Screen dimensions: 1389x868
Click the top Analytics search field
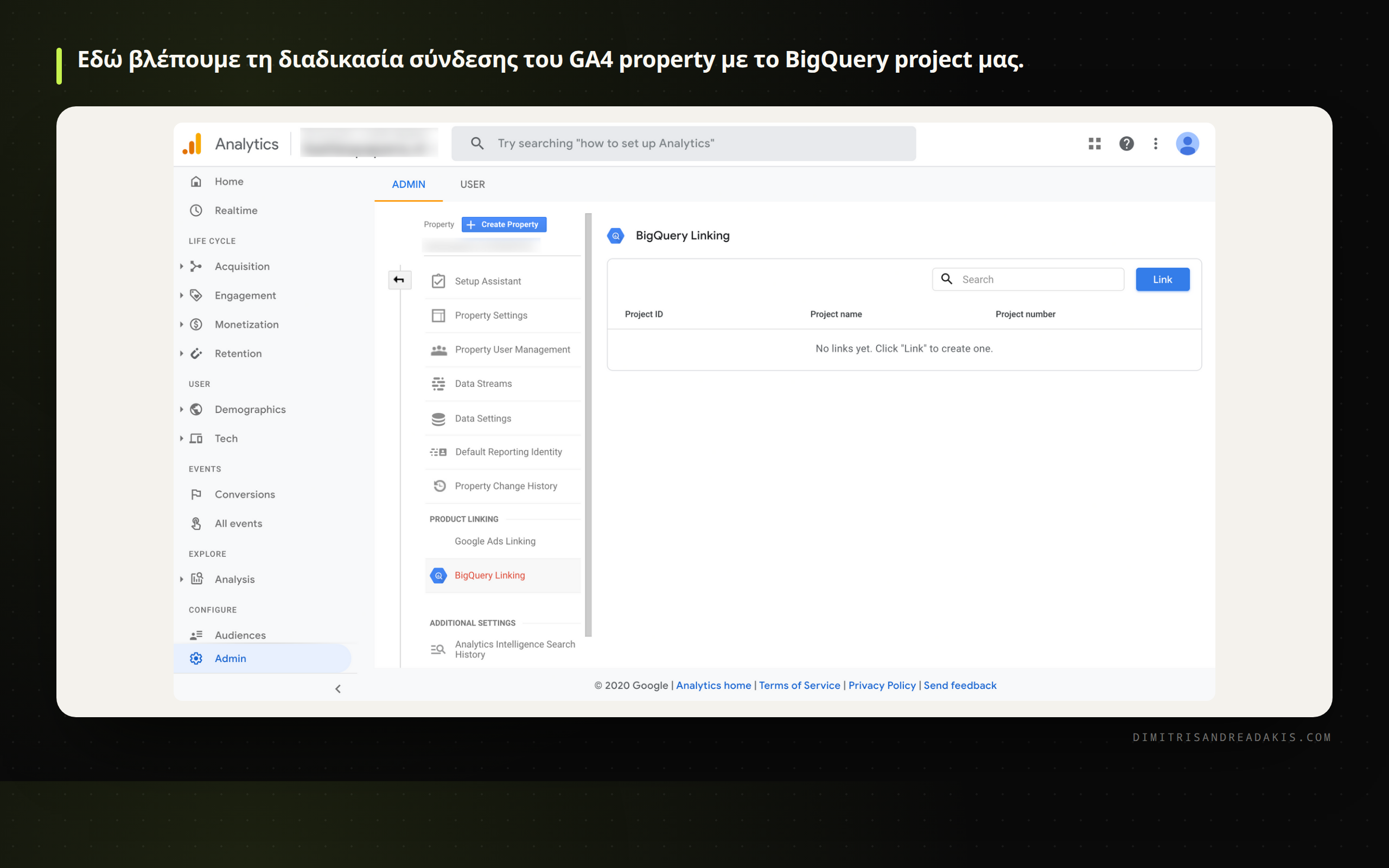pyautogui.click(x=684, y=144)
